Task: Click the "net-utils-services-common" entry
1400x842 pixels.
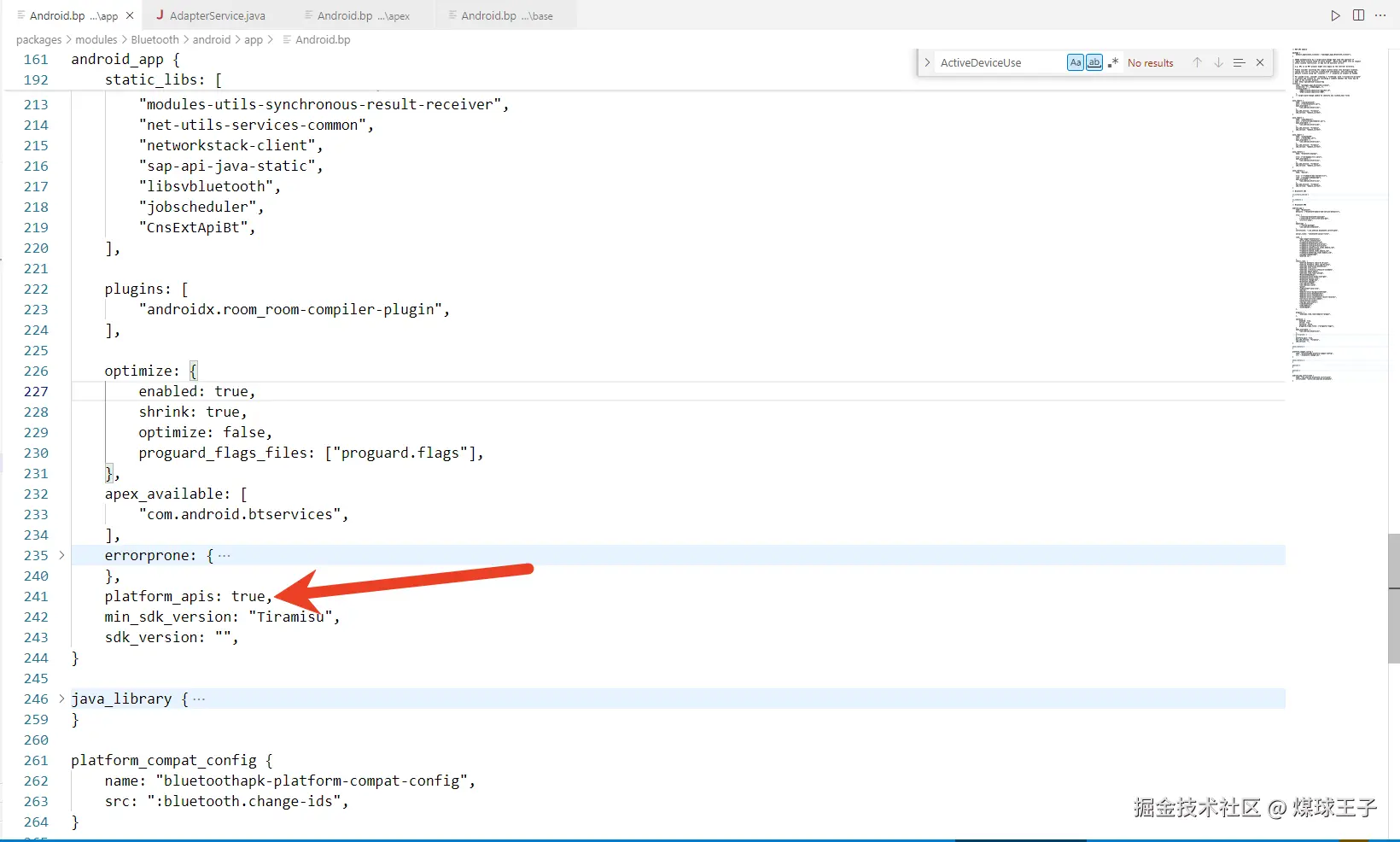Action: coord(256,125)
